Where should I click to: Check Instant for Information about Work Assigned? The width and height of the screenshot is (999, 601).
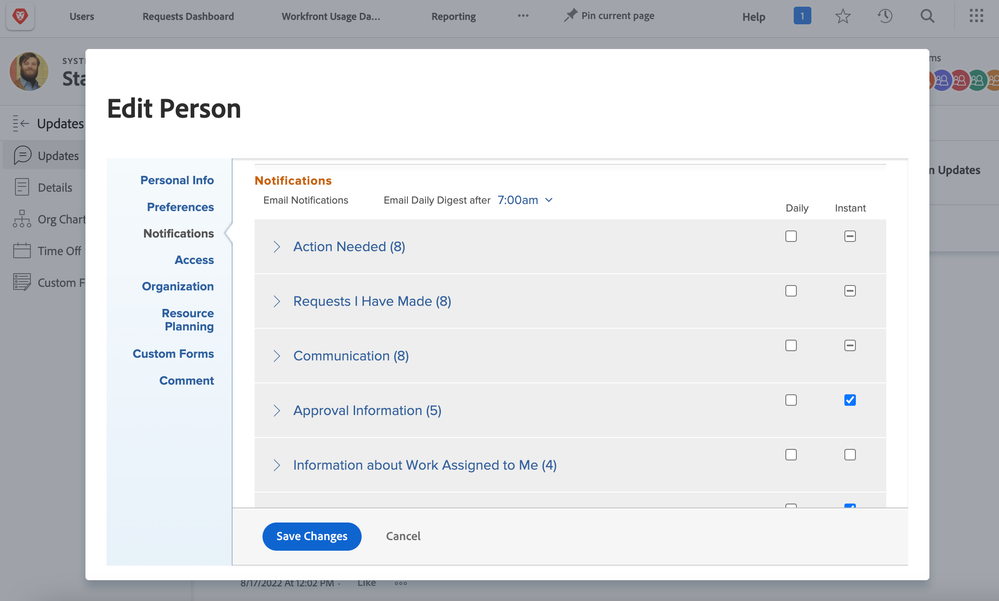tap(850, 455)
